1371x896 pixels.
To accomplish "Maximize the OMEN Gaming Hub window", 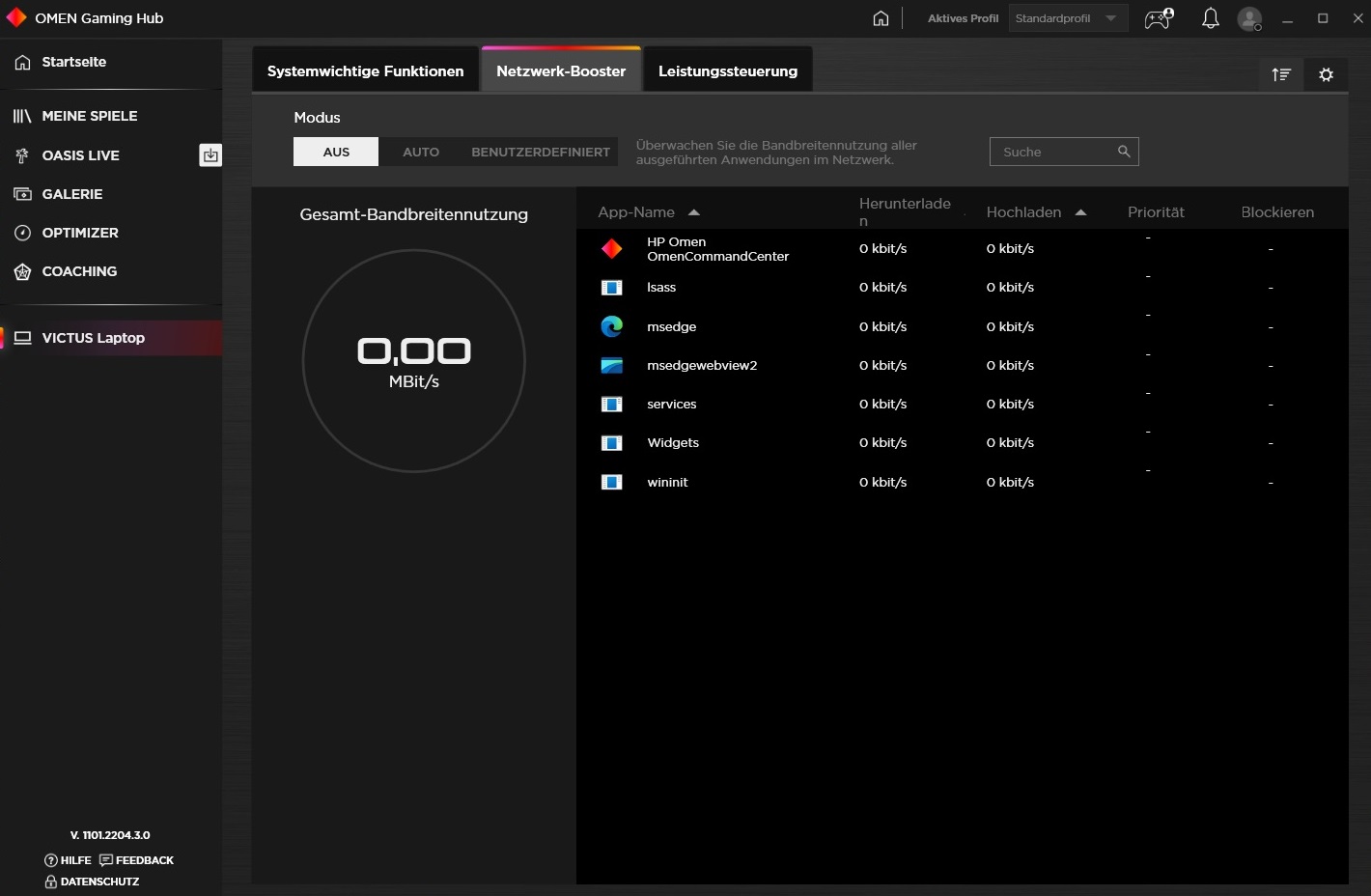I will (x=1323, y=18).
